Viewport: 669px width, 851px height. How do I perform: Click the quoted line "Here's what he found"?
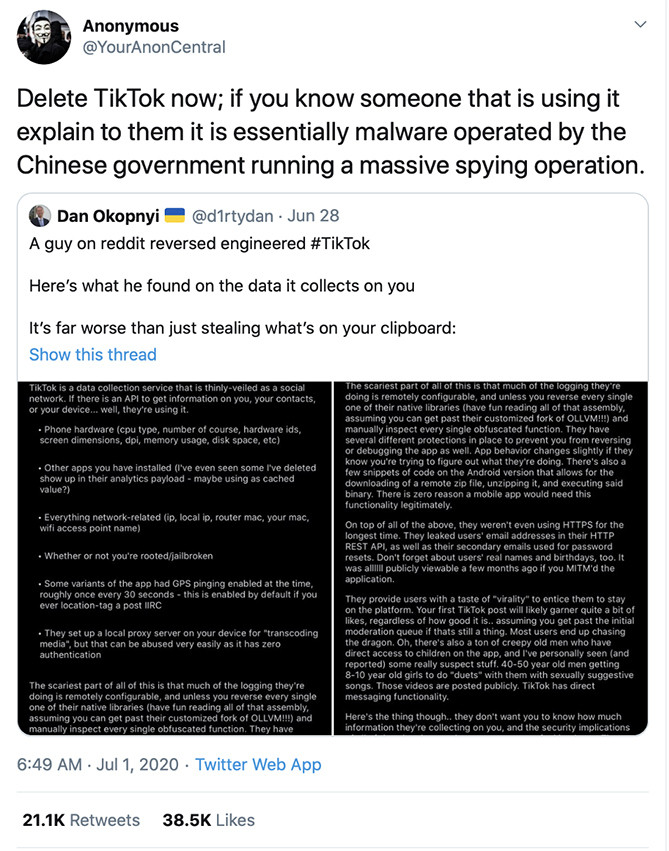pos(222,286)
